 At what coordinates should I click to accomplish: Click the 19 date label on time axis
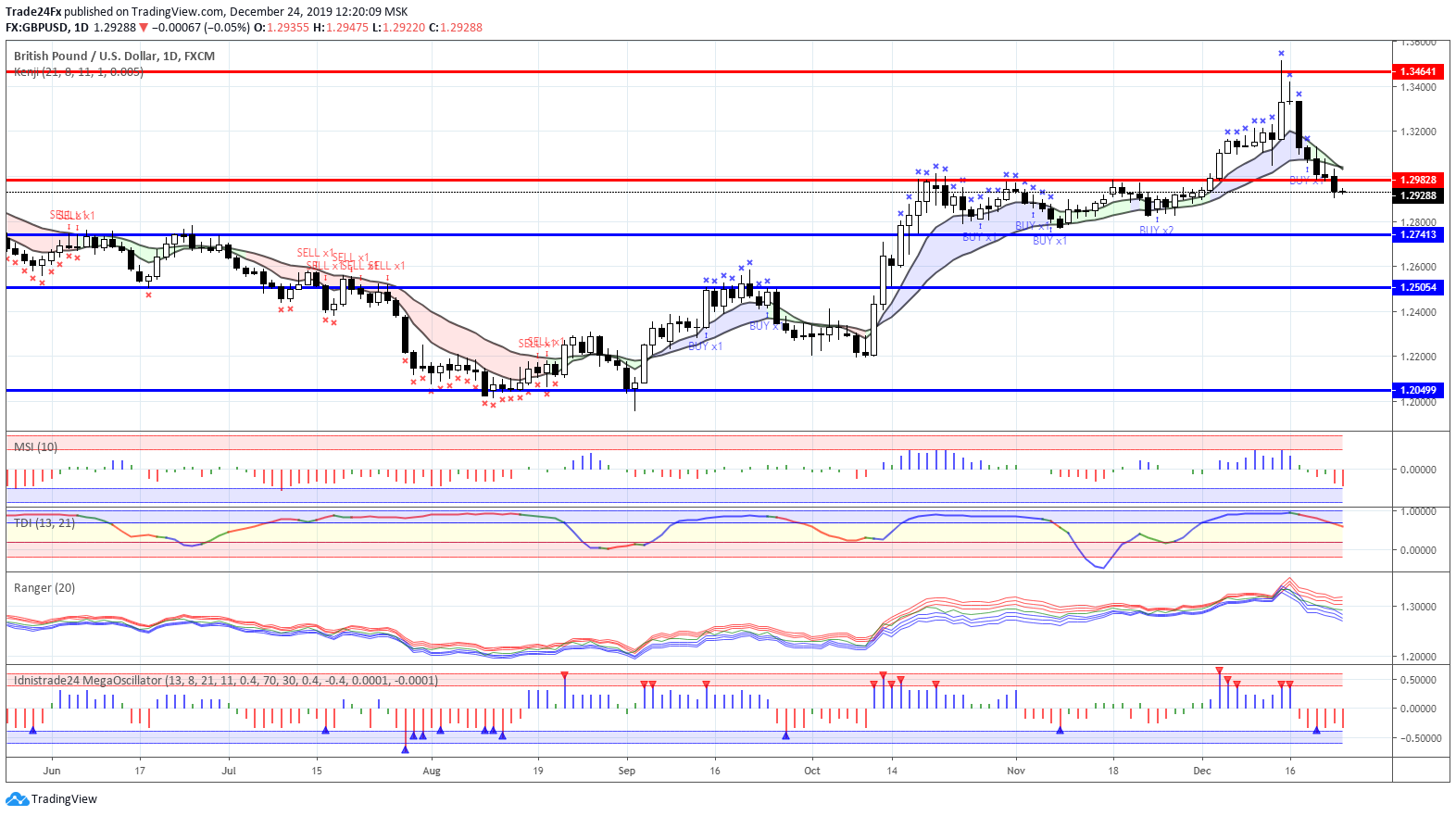pos(538,771)
